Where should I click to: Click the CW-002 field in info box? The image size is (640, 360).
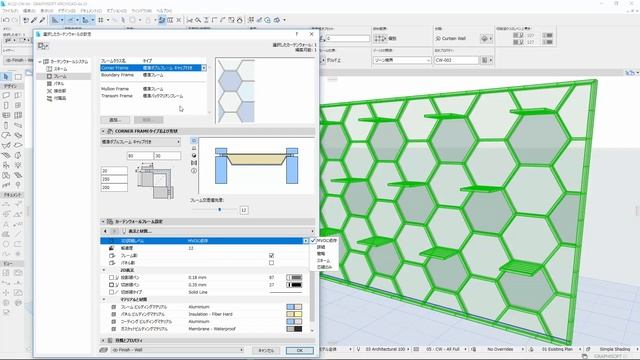point(456,60)
